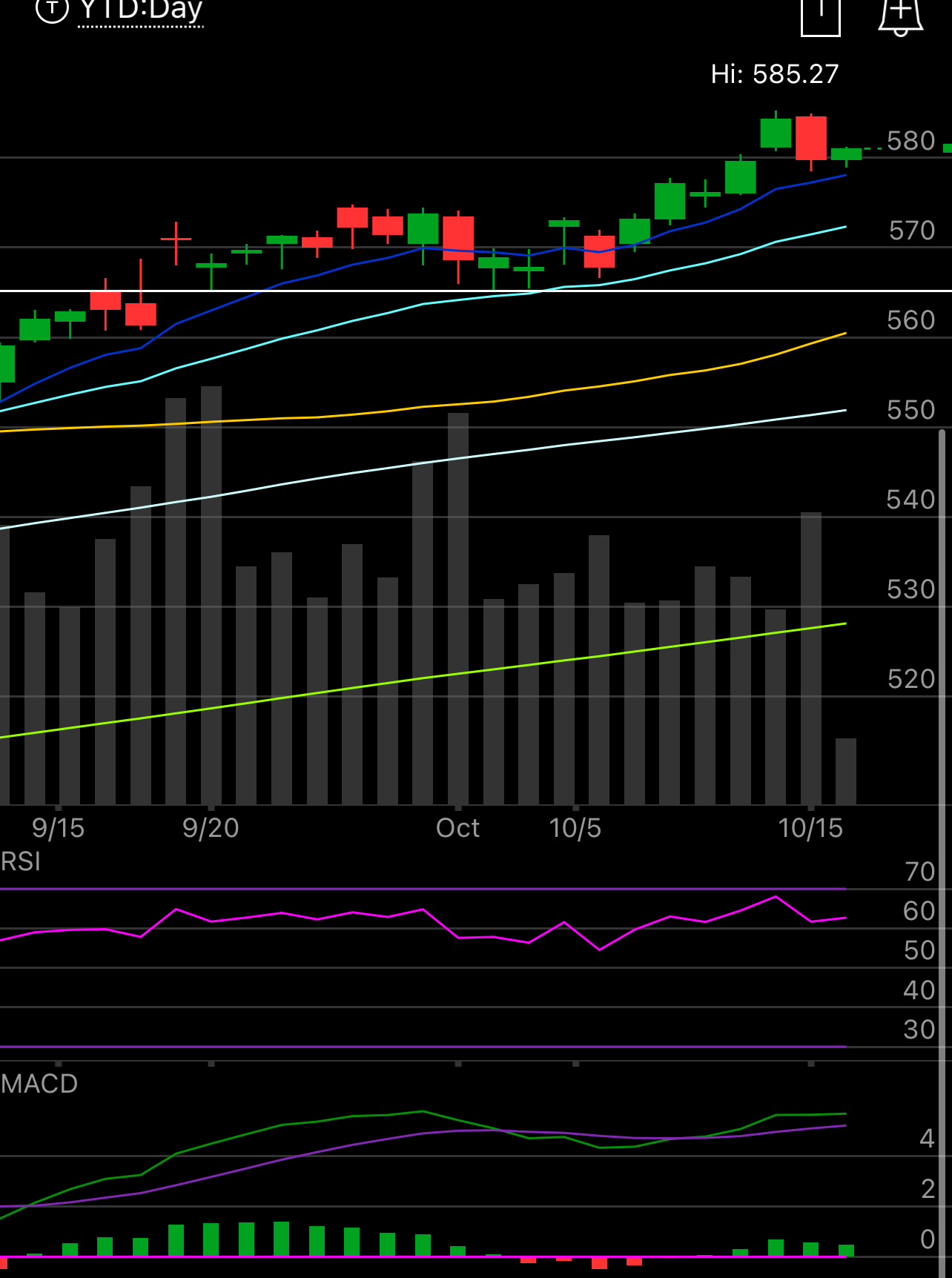952x1278 pixels.
Task: Open the RSI indicator settings label
Action: [x=21, y=861]
